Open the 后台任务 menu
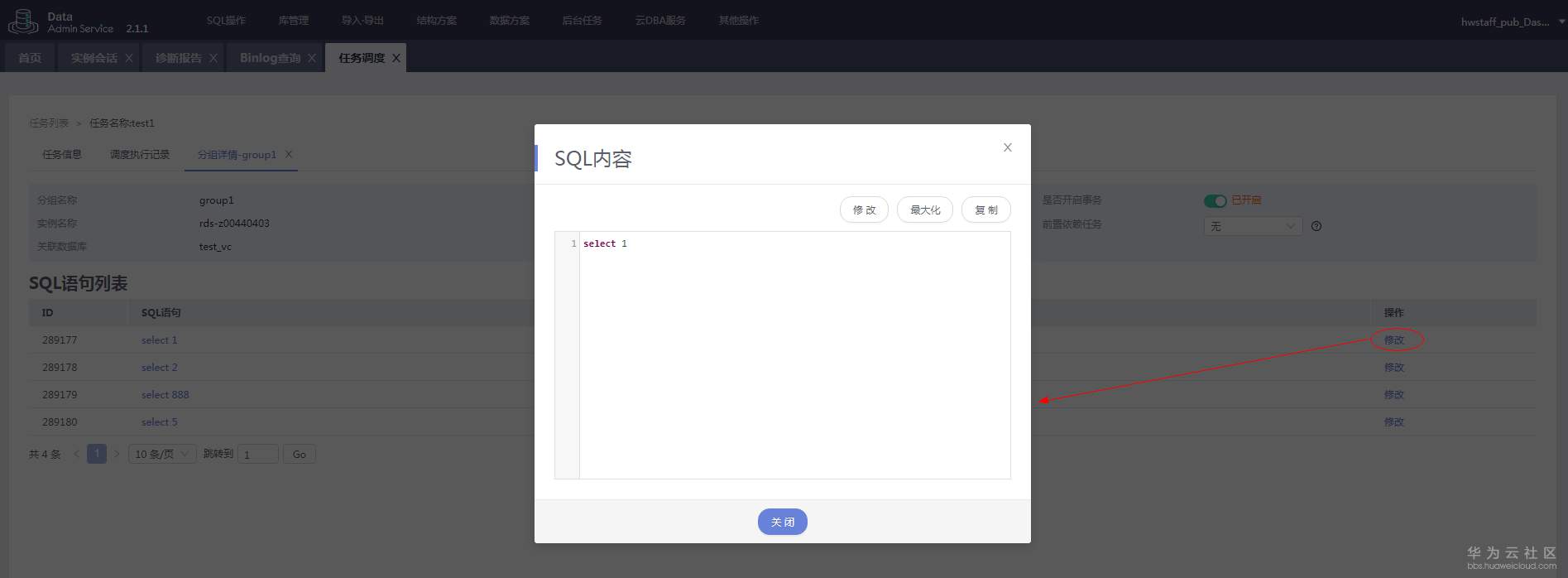 click(583, 21)
